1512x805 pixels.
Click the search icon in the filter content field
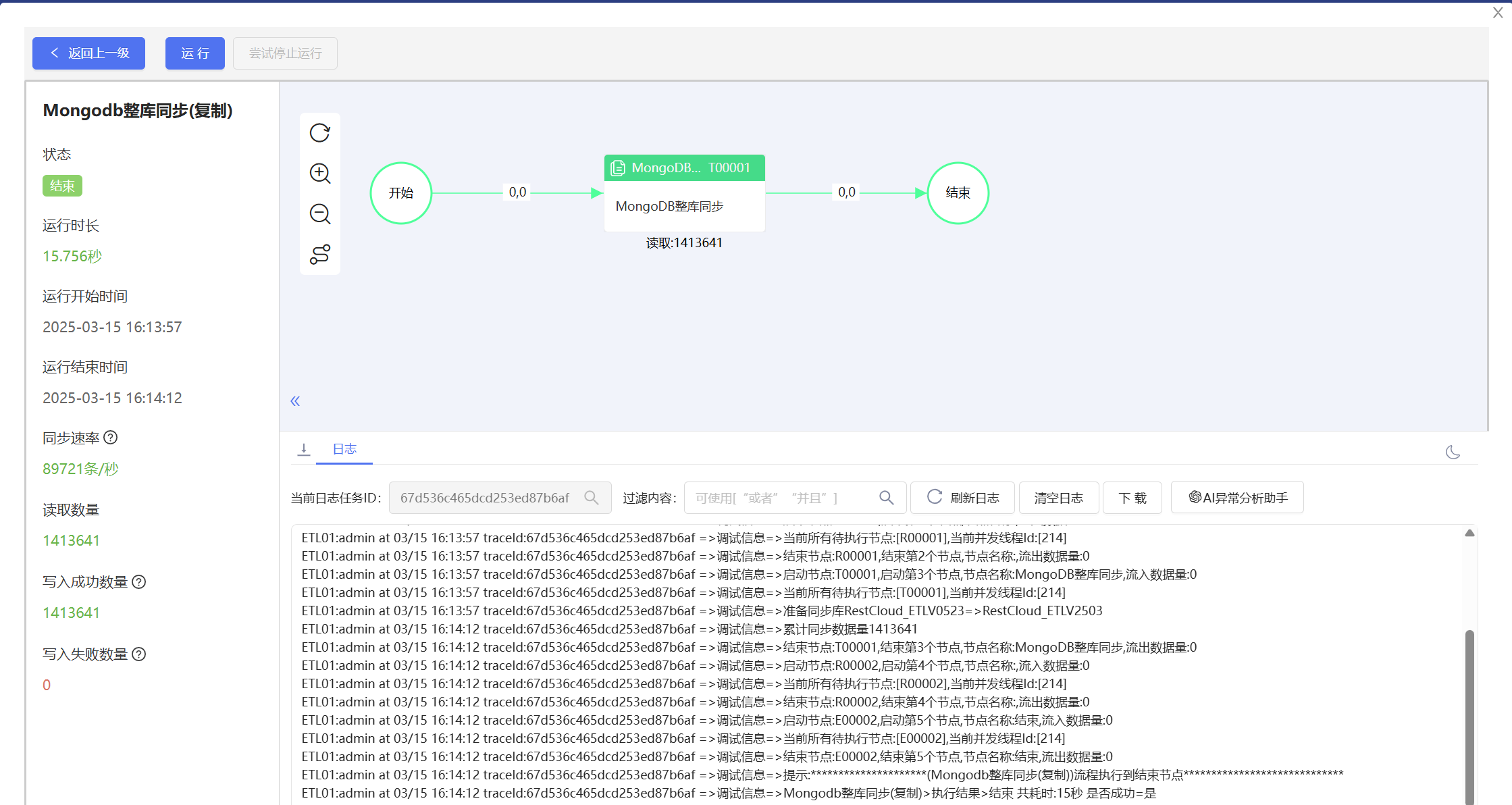click(x=886, y=498)
